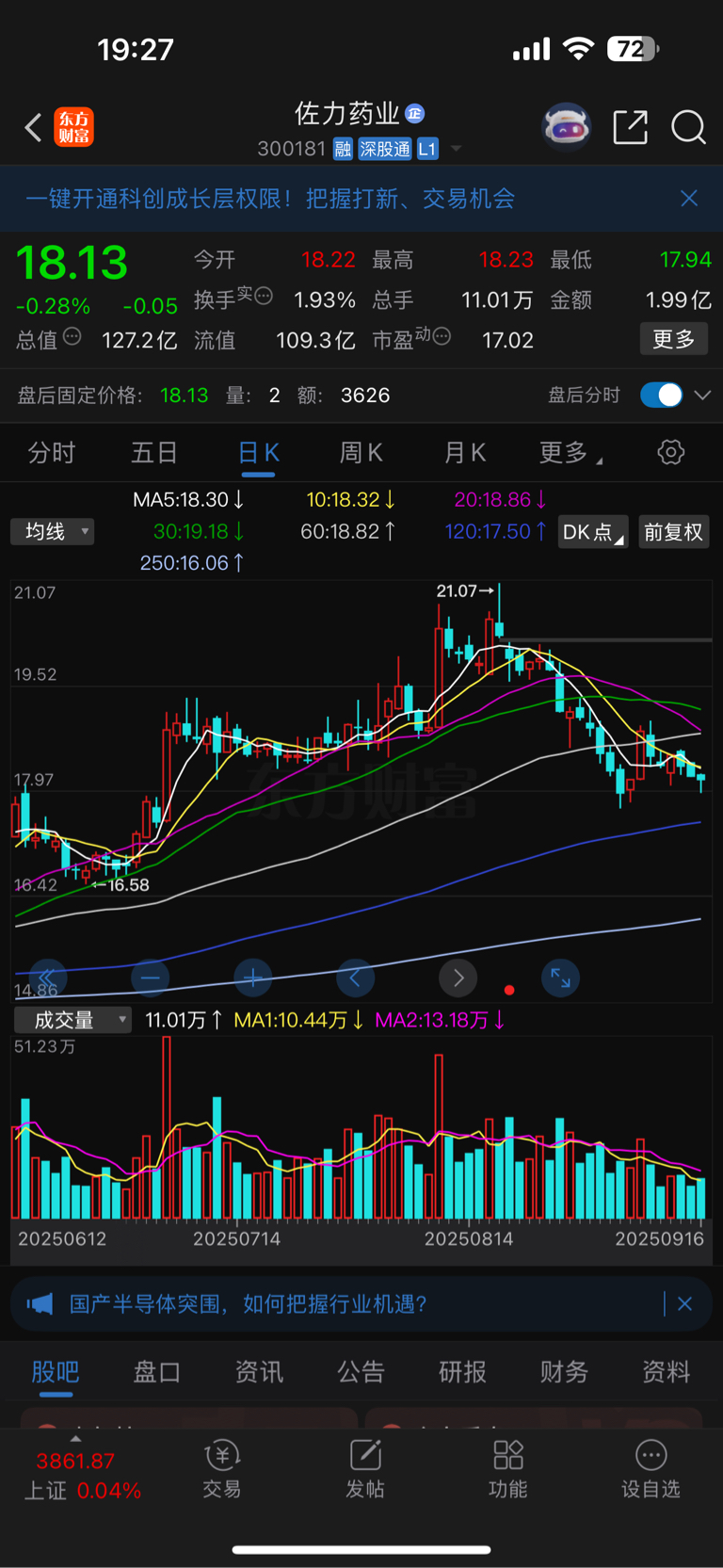Screen dimensions: 723x1568
Task: Open the 均线 indicator dropdown
Action: pos(53,531)
